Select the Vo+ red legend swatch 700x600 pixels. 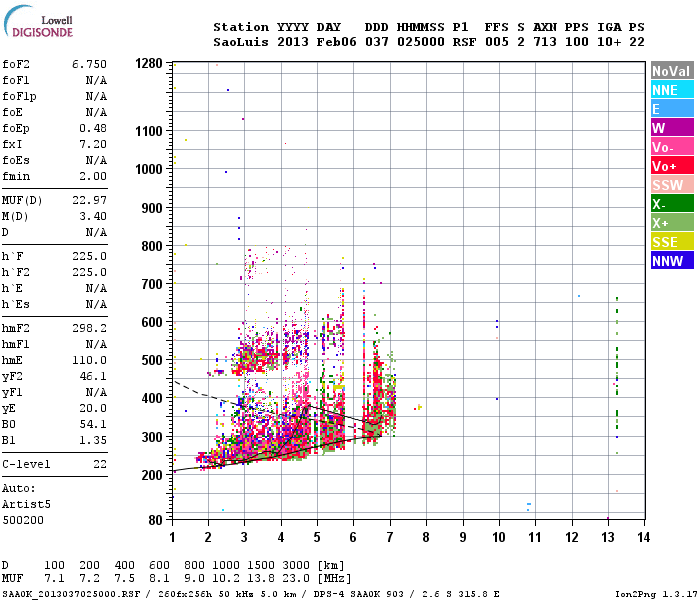coord(672,166)
